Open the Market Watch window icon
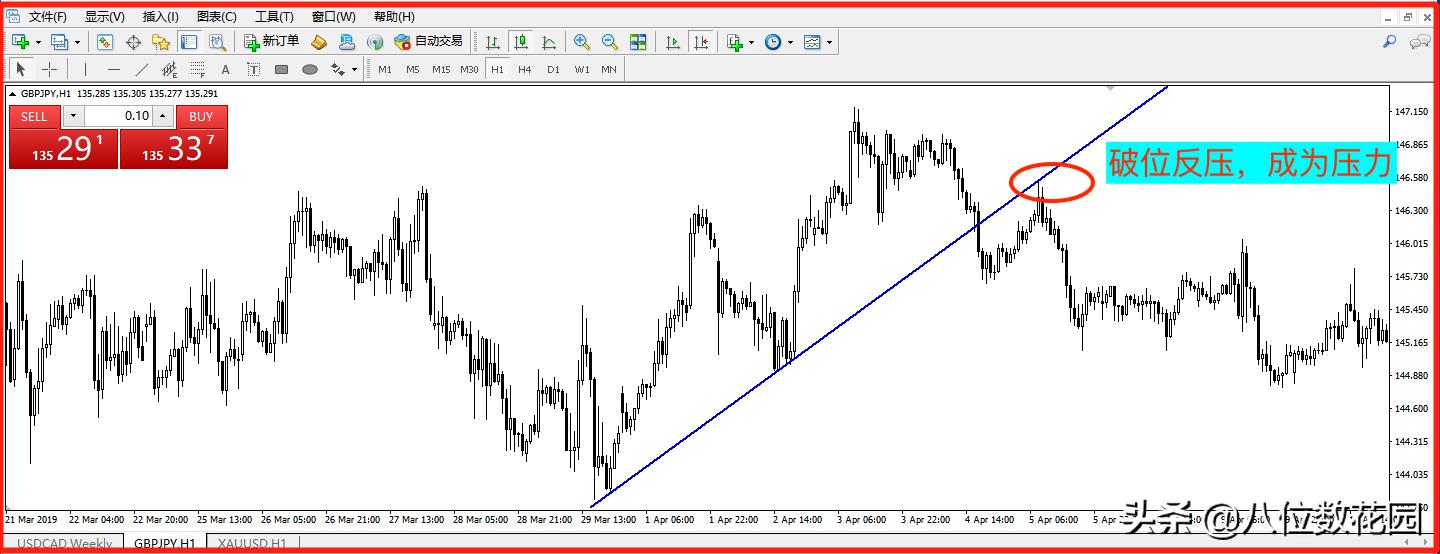Viewport: 1440px width, 554px height. [x=105, y=42]
